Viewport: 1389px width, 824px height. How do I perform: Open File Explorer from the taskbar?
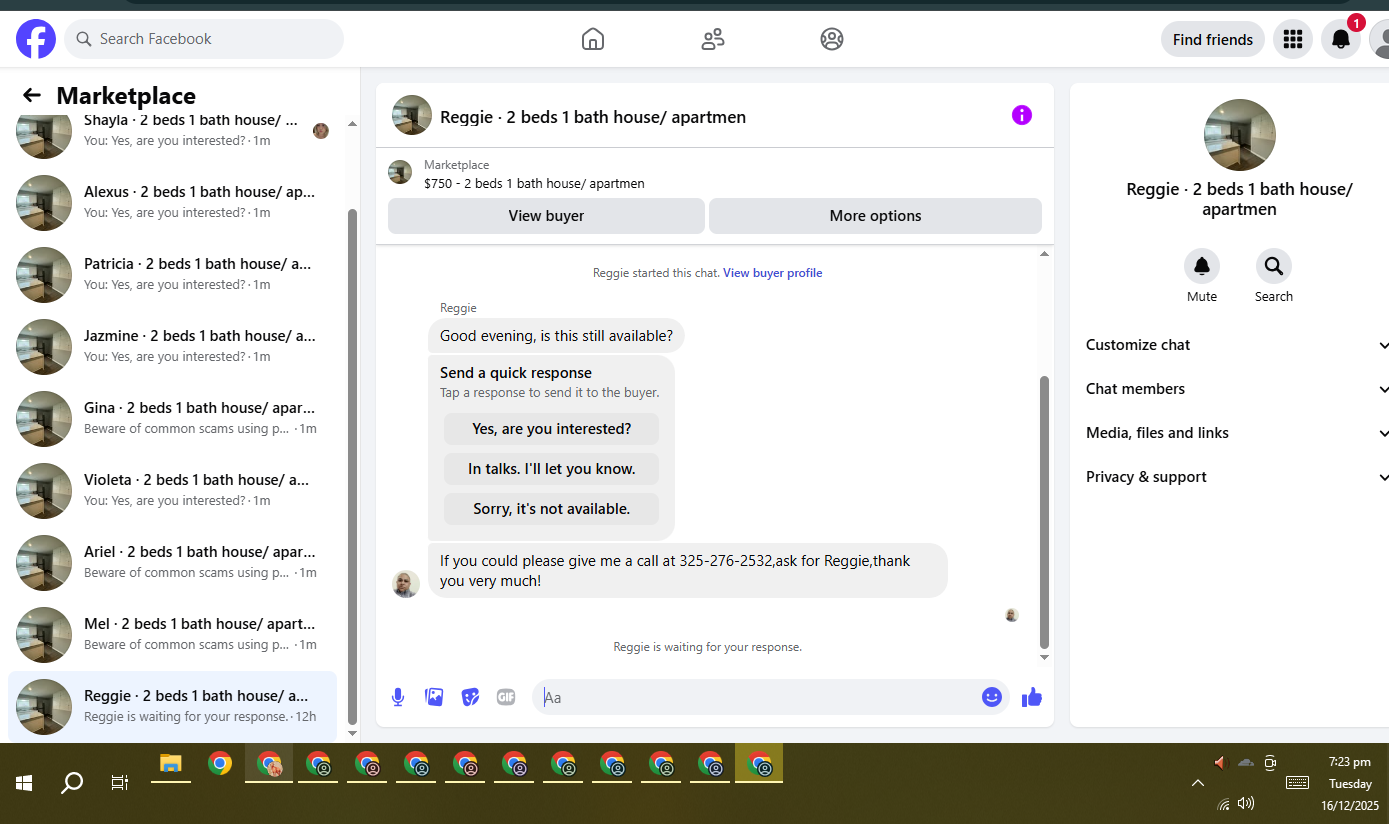click(171, 764)
